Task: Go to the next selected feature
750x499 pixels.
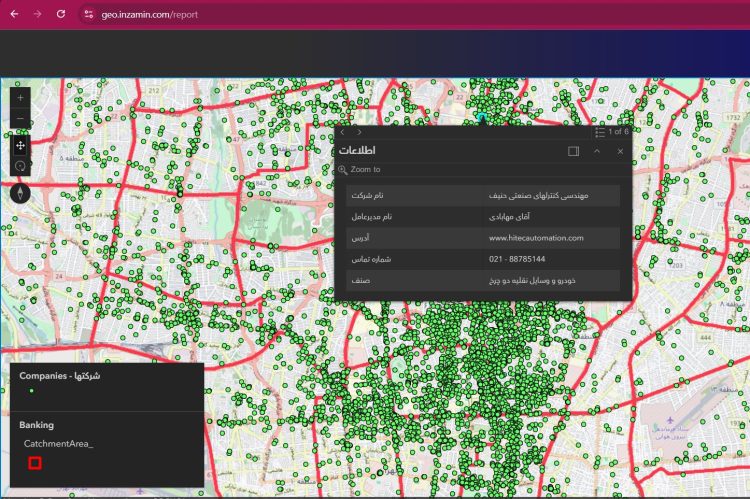Action: coord(360,132)
